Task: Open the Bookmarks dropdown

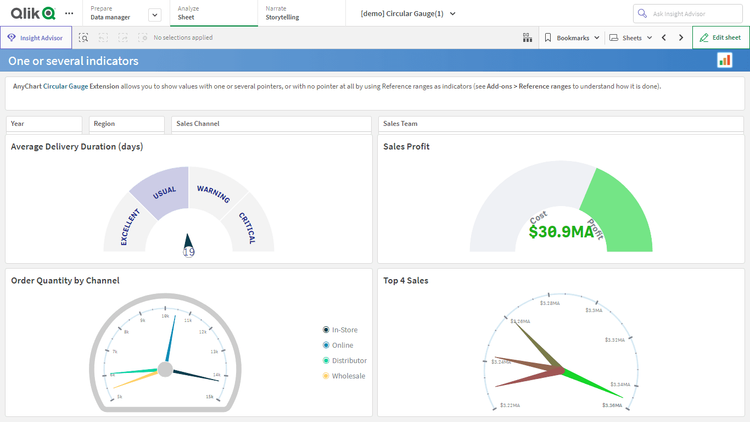Action: click(572, 37)
